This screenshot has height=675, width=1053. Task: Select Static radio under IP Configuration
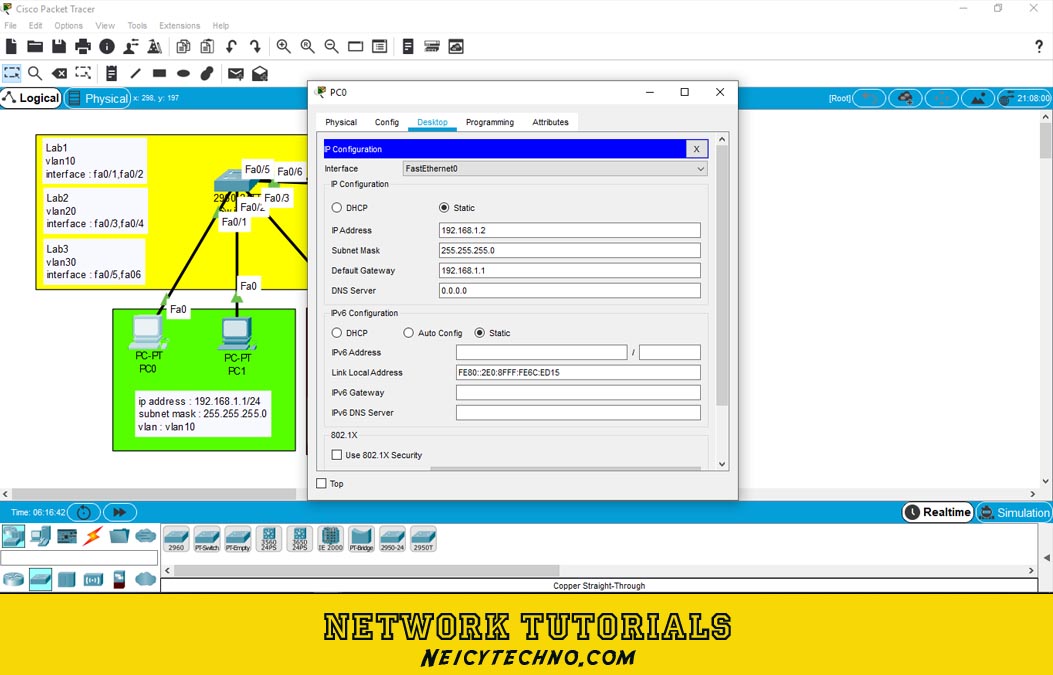click(x=444, y=208)
